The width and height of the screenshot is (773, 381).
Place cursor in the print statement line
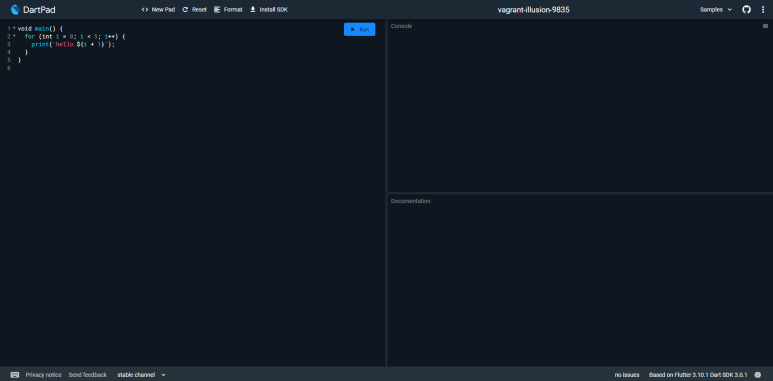point(73,44)
